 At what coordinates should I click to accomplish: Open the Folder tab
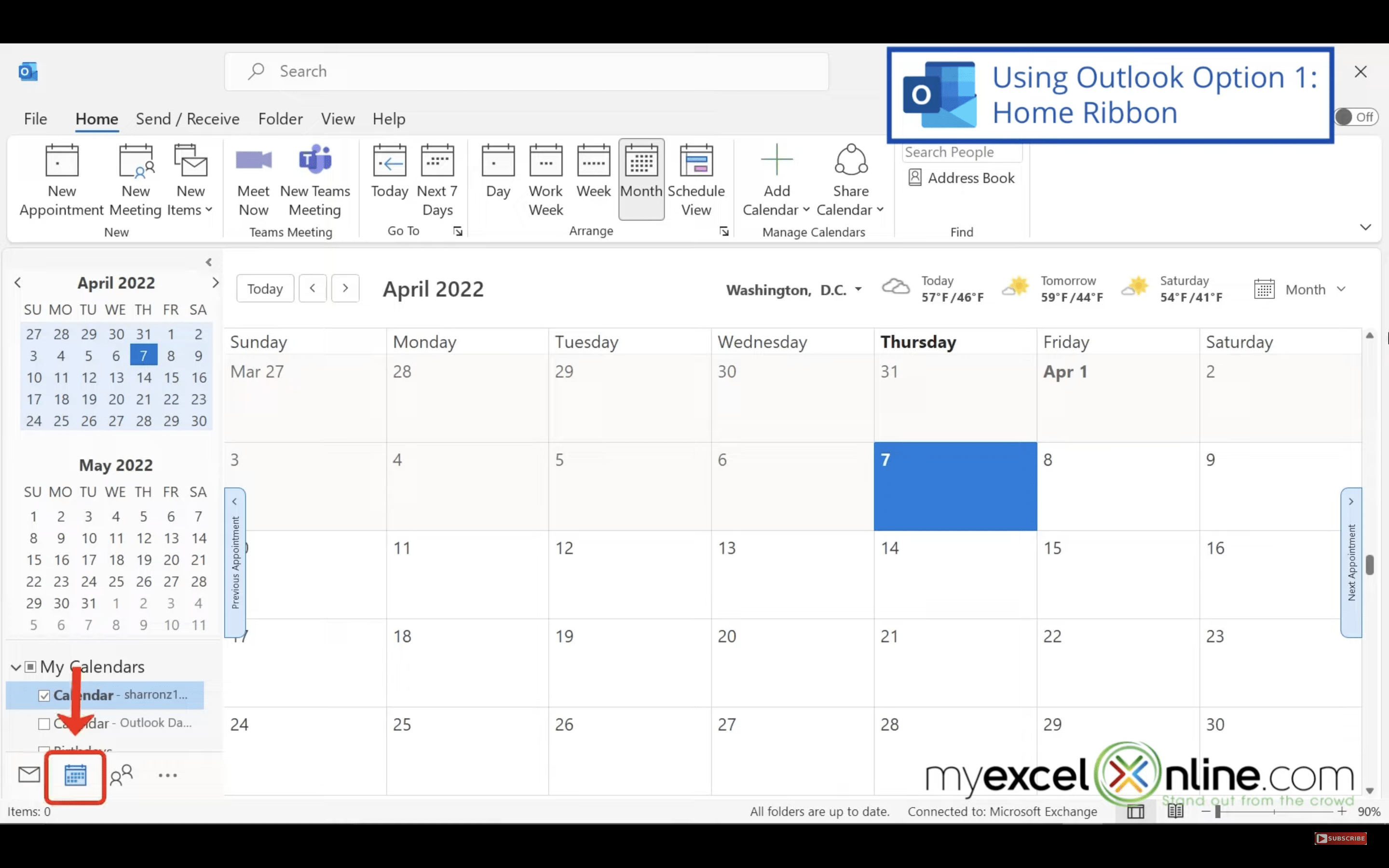pyautogui.click(x=280, y=119)
